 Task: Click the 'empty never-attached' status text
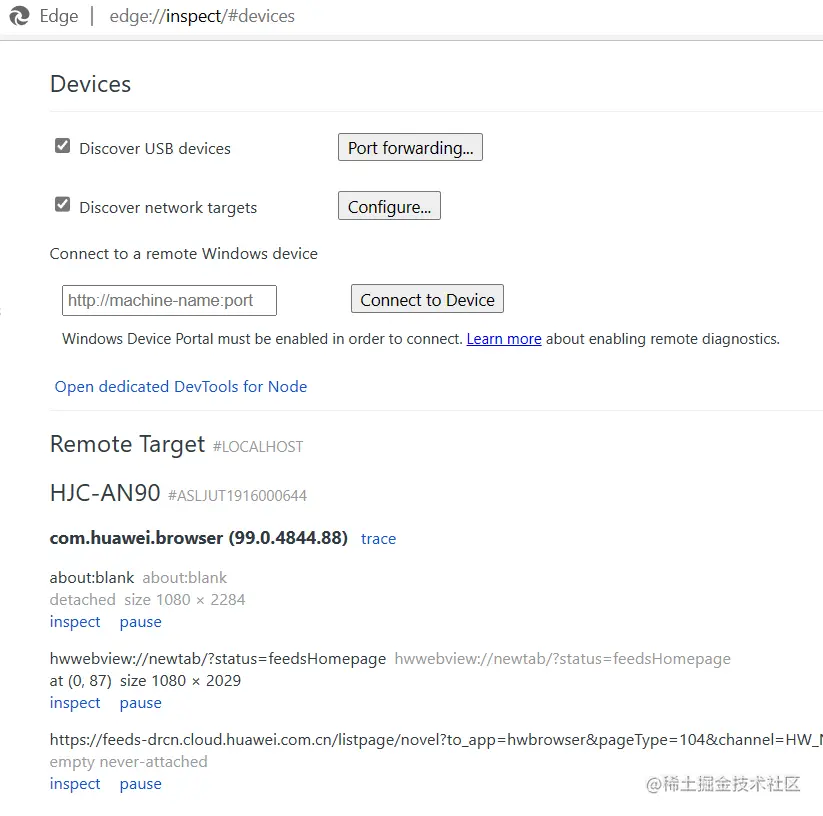pyautogui.click(x=129, y=761)
